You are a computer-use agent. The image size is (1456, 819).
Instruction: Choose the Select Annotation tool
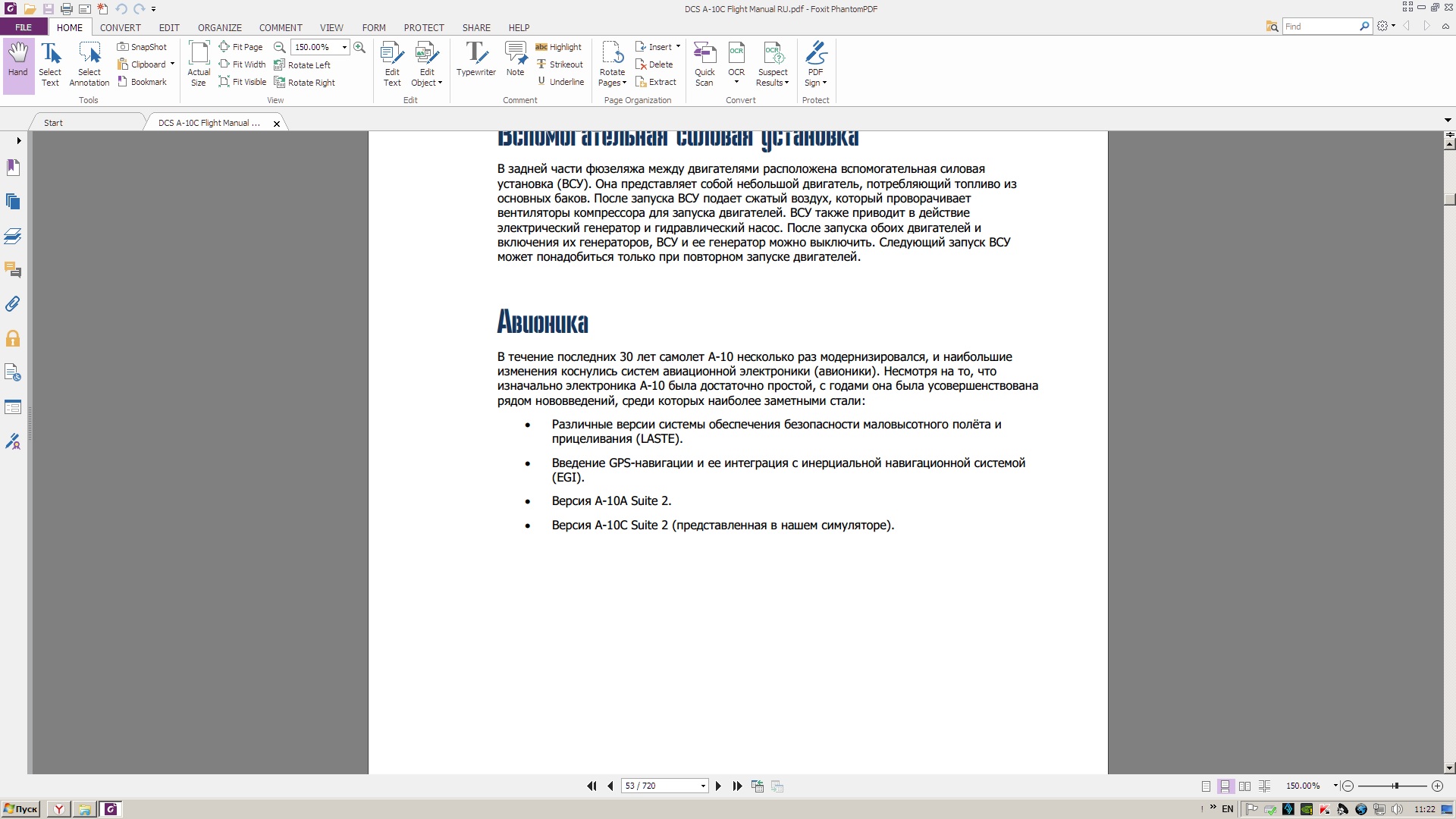[89, 65]
